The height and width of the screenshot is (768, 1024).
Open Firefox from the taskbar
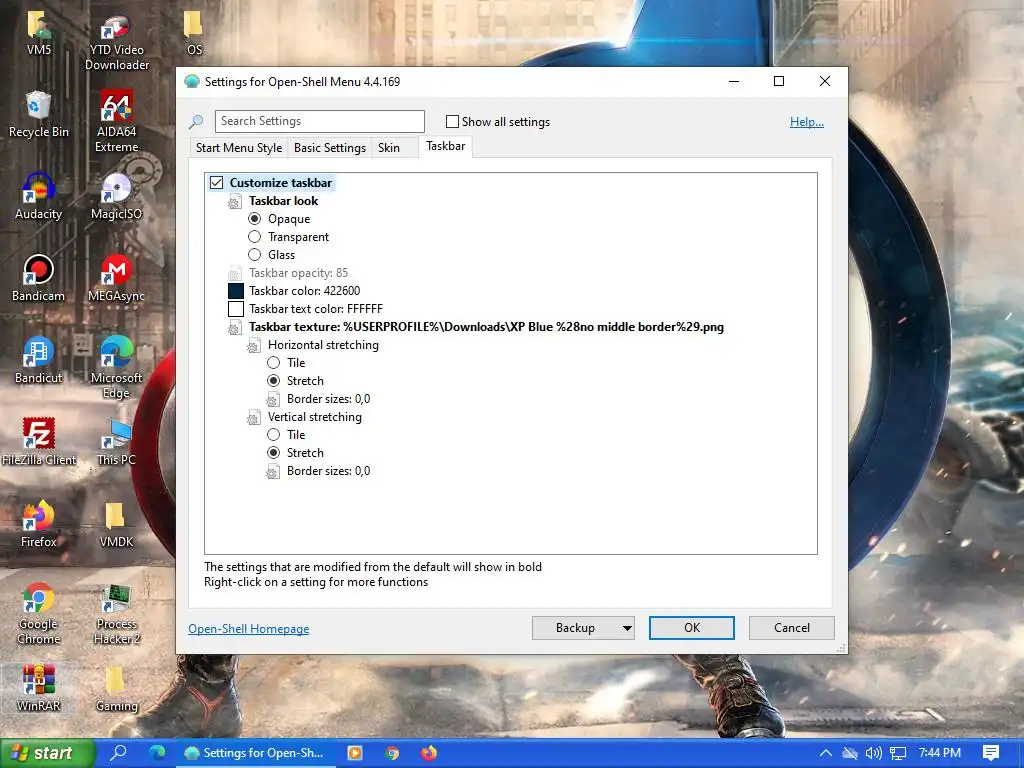point(429,753)
